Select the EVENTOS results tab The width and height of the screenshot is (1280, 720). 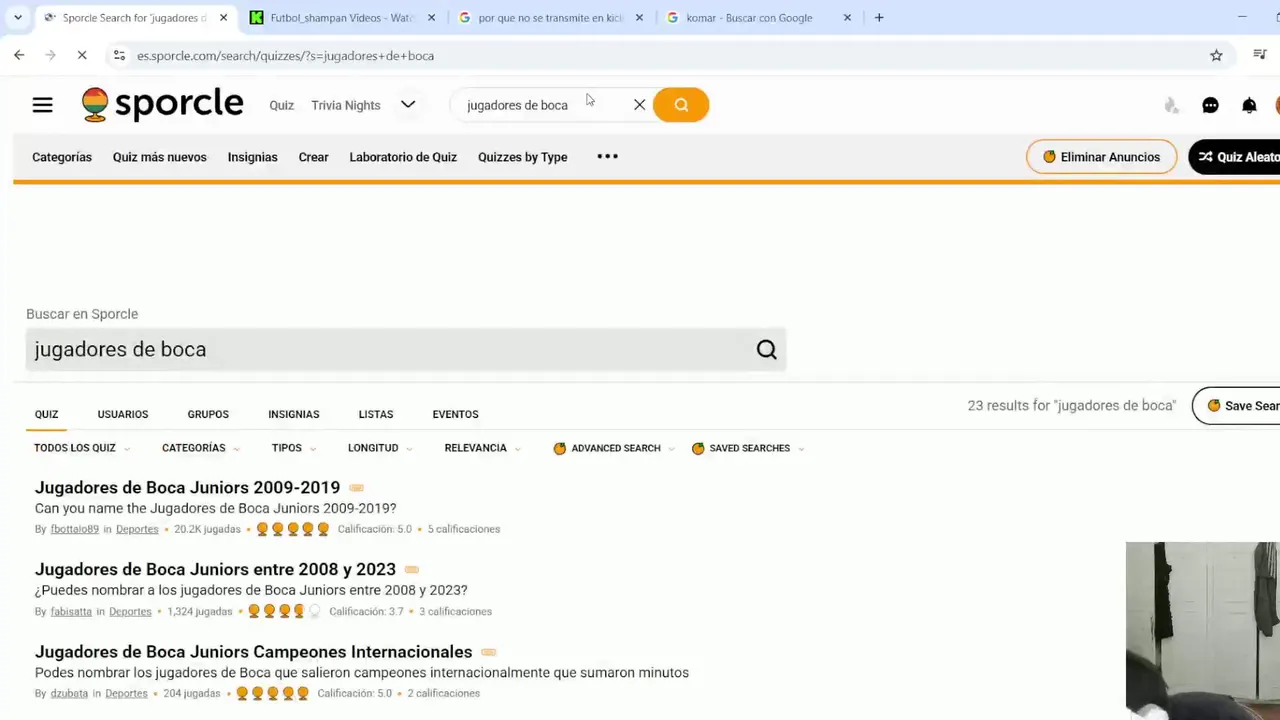click(455, 414)
